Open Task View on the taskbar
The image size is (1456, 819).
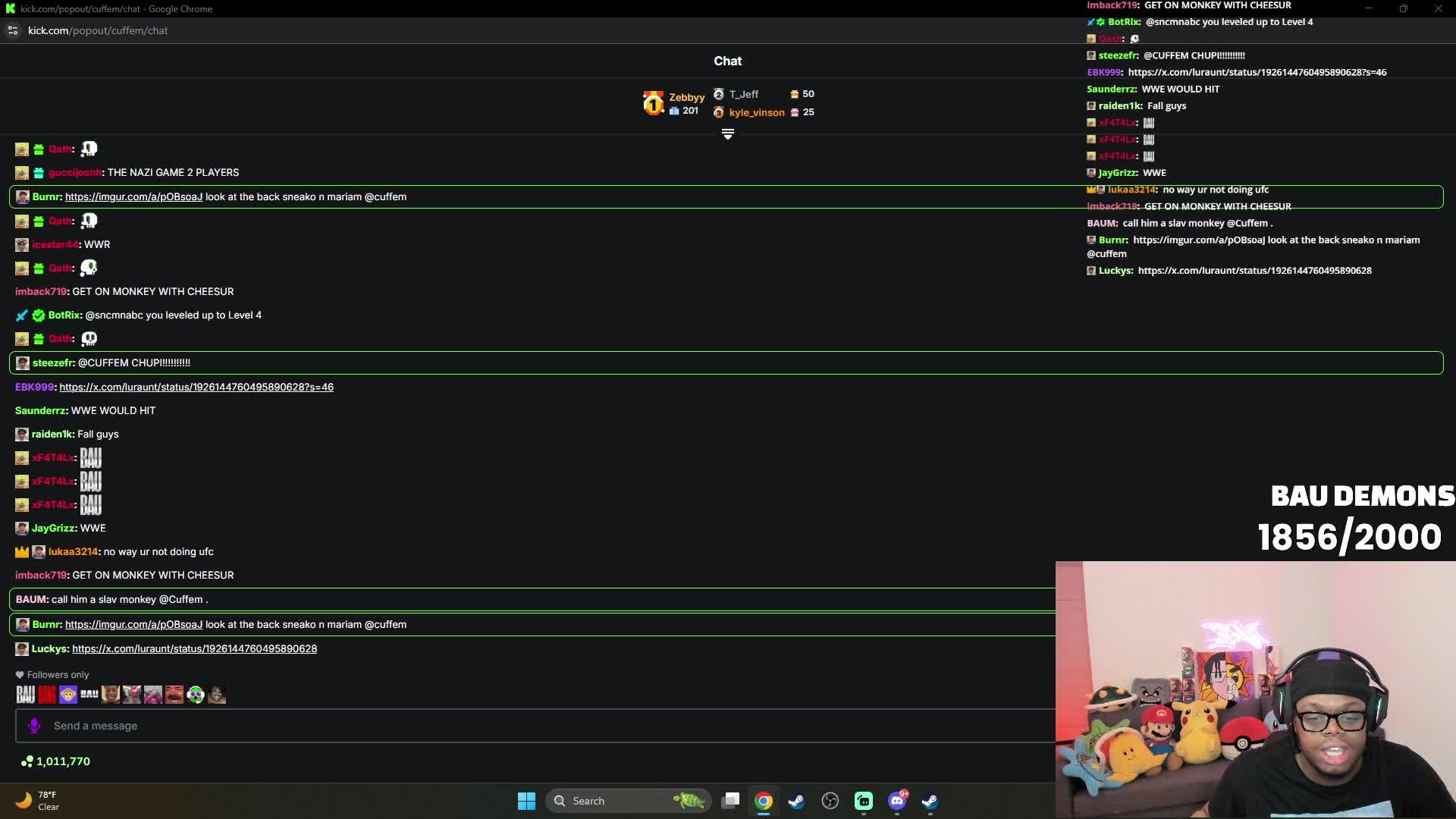(x=730, y=801)
